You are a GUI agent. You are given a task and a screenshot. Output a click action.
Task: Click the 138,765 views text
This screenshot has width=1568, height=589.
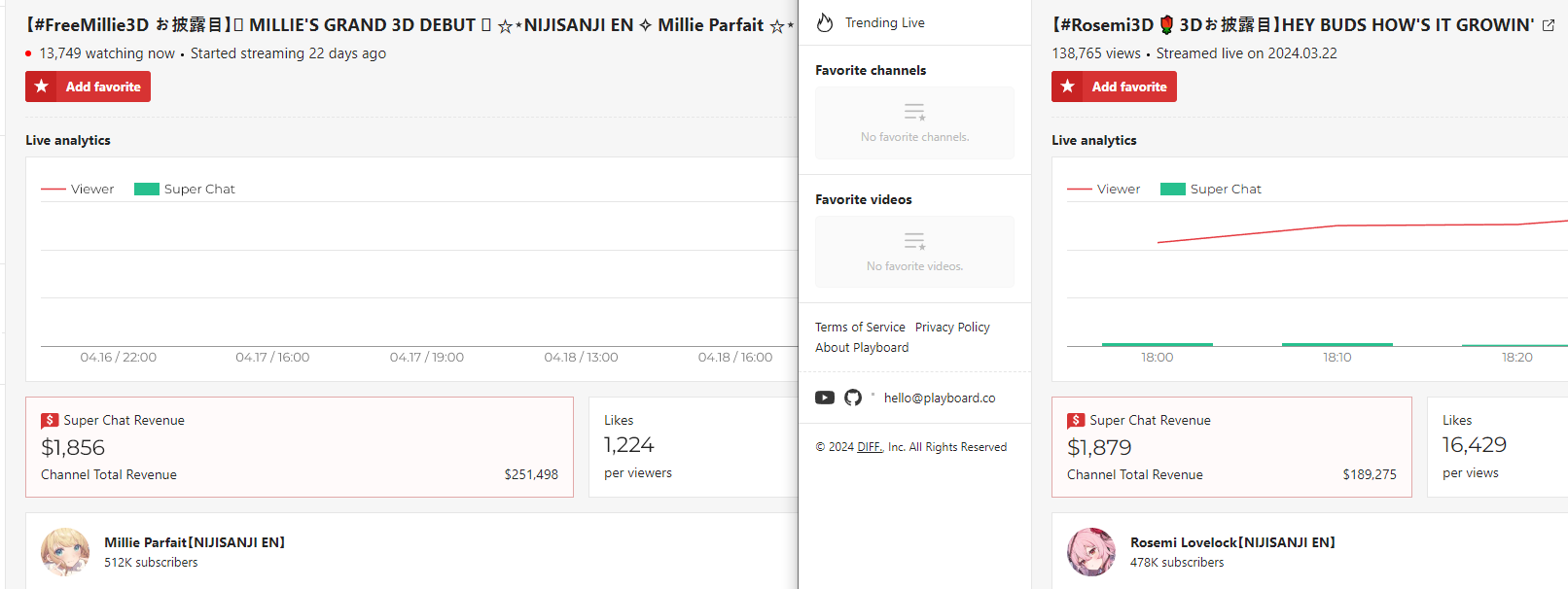pos(1096,53)
